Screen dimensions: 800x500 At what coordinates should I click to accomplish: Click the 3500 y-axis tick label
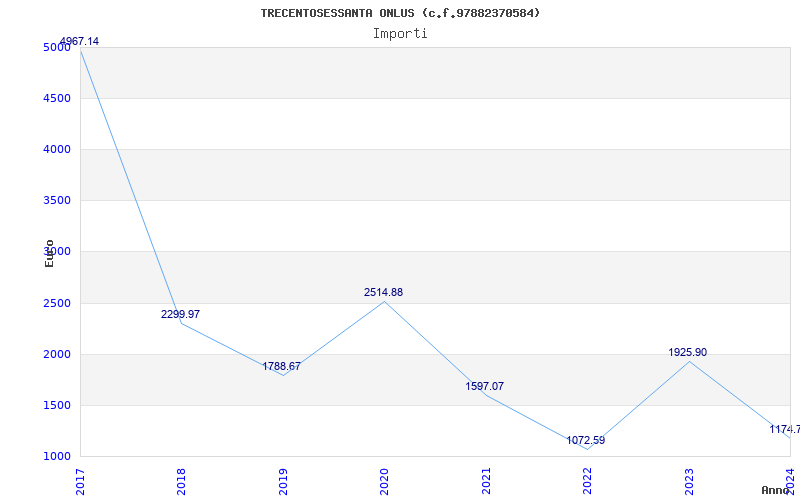57,201
